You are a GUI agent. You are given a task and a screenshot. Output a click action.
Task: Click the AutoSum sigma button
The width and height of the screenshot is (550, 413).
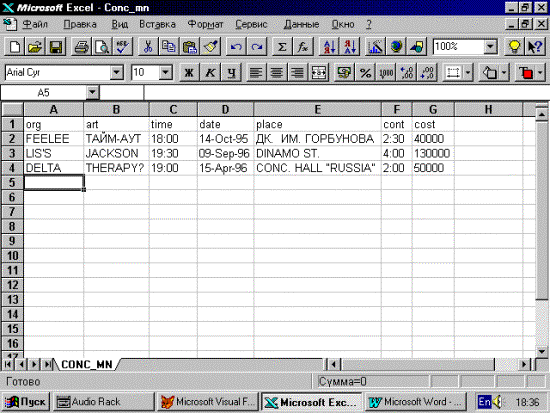pos(282,47)
